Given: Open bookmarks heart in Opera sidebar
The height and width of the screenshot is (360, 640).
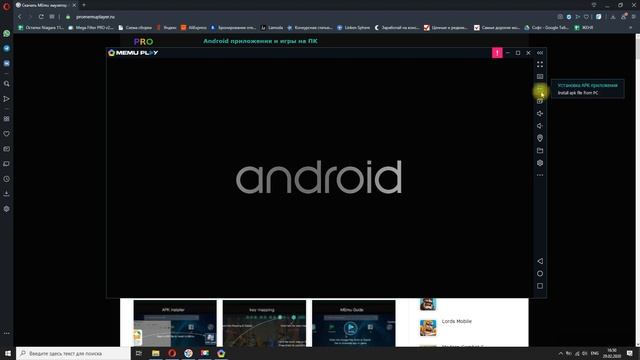Looking at the screenshot, I should click(x=7, y=134).
